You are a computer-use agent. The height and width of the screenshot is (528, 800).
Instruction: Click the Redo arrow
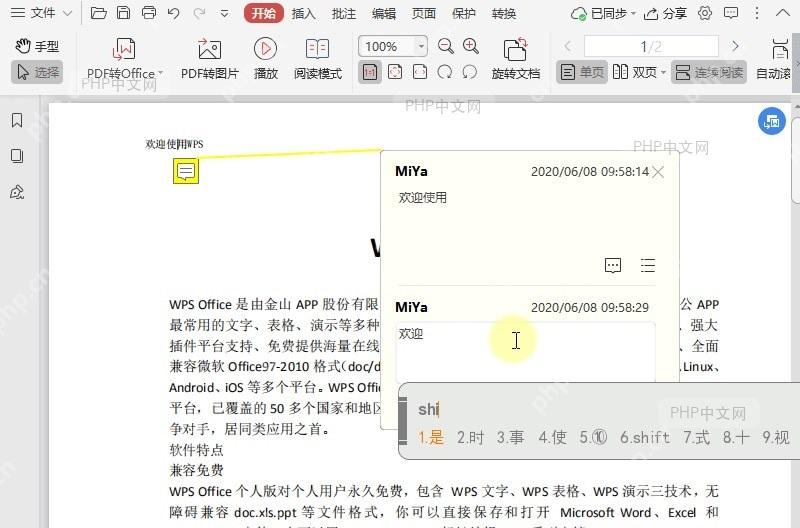click(199, 13)
